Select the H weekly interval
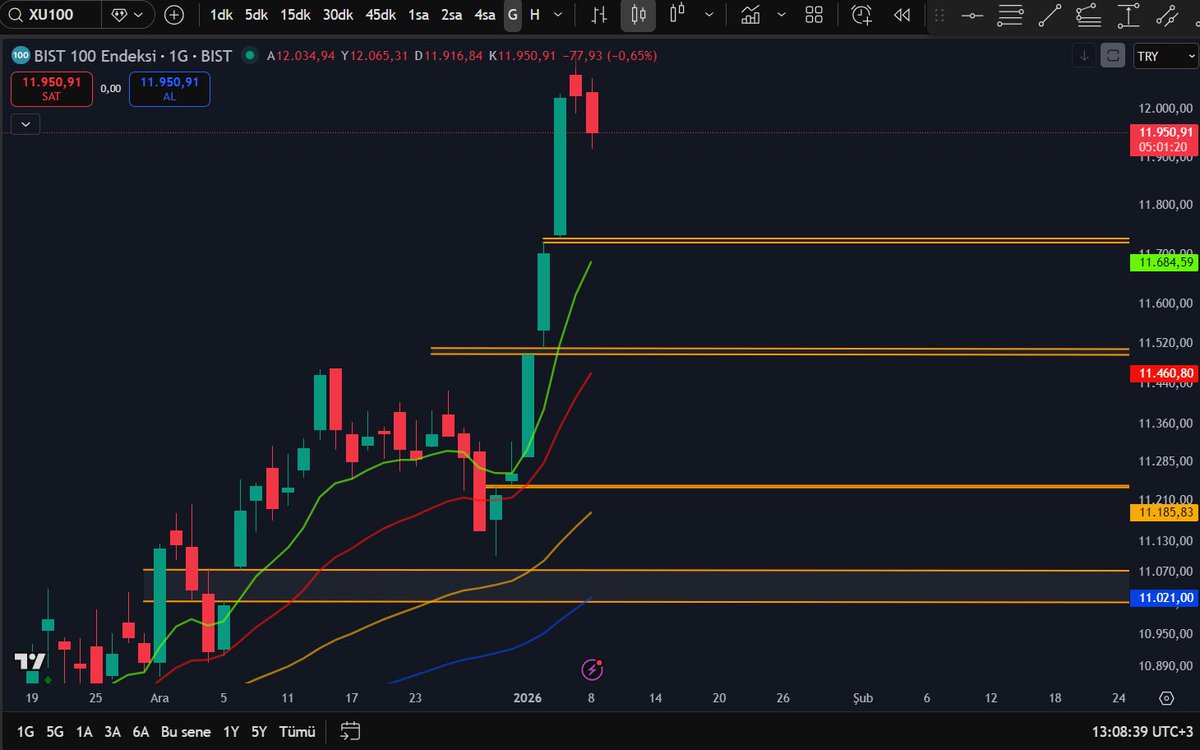1200x750 pixels. point(535,15)
